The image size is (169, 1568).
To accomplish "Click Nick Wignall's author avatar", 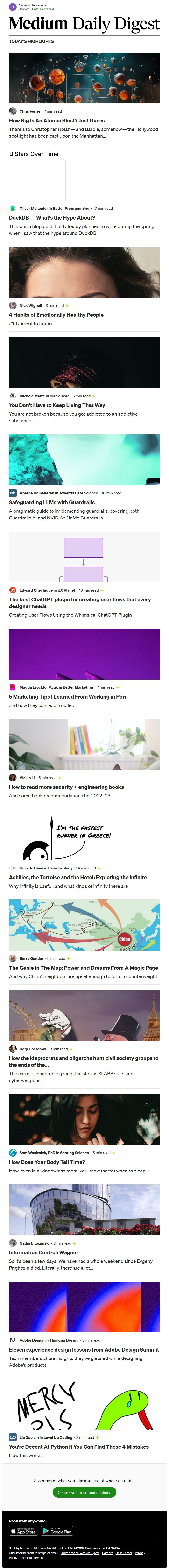I will pos(13,306).
